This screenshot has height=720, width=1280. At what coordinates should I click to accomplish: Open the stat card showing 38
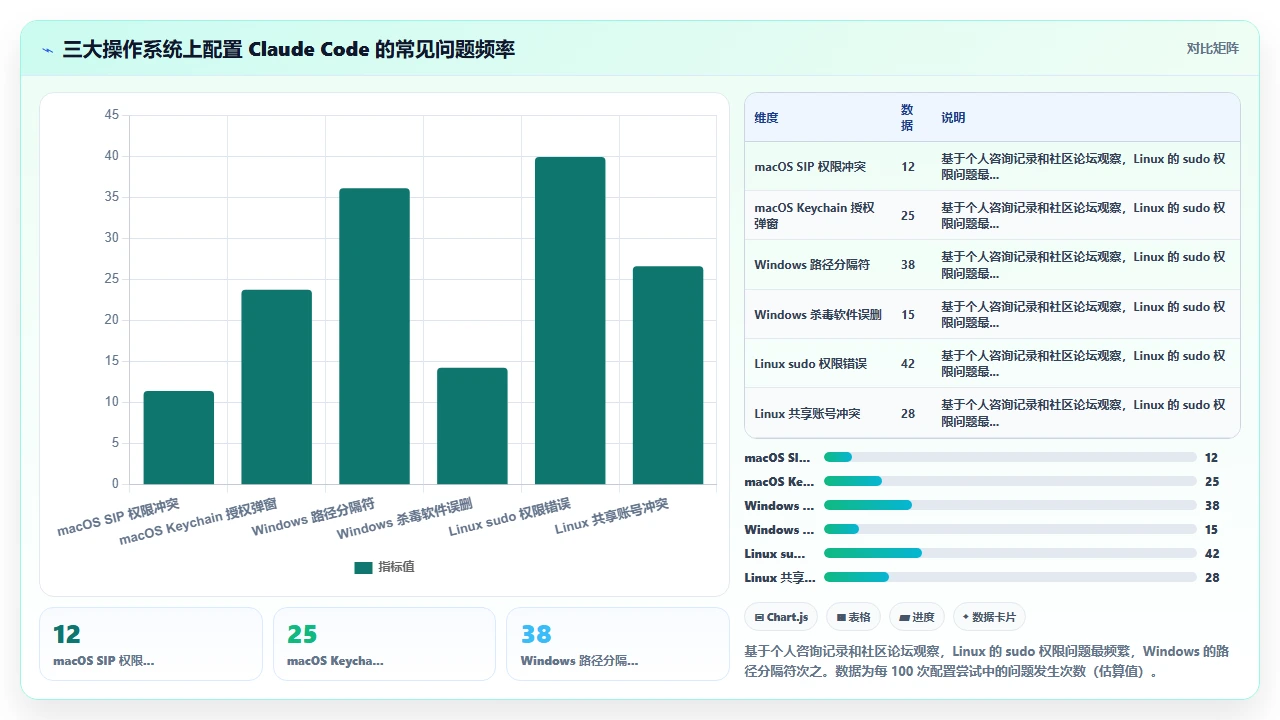click(618, 644)
